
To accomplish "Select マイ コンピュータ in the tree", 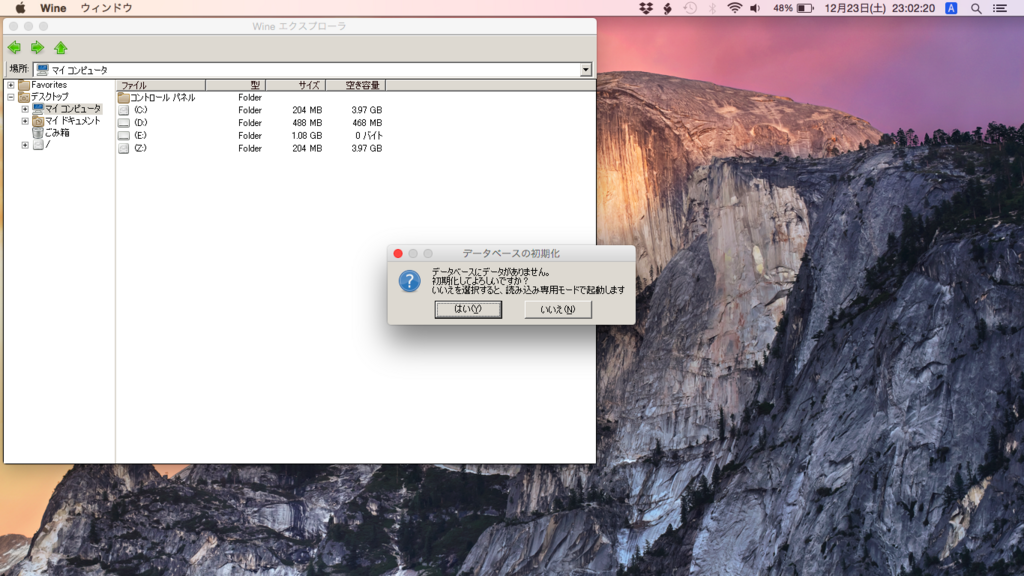I will pyautogui.click(x=73, y=109).
